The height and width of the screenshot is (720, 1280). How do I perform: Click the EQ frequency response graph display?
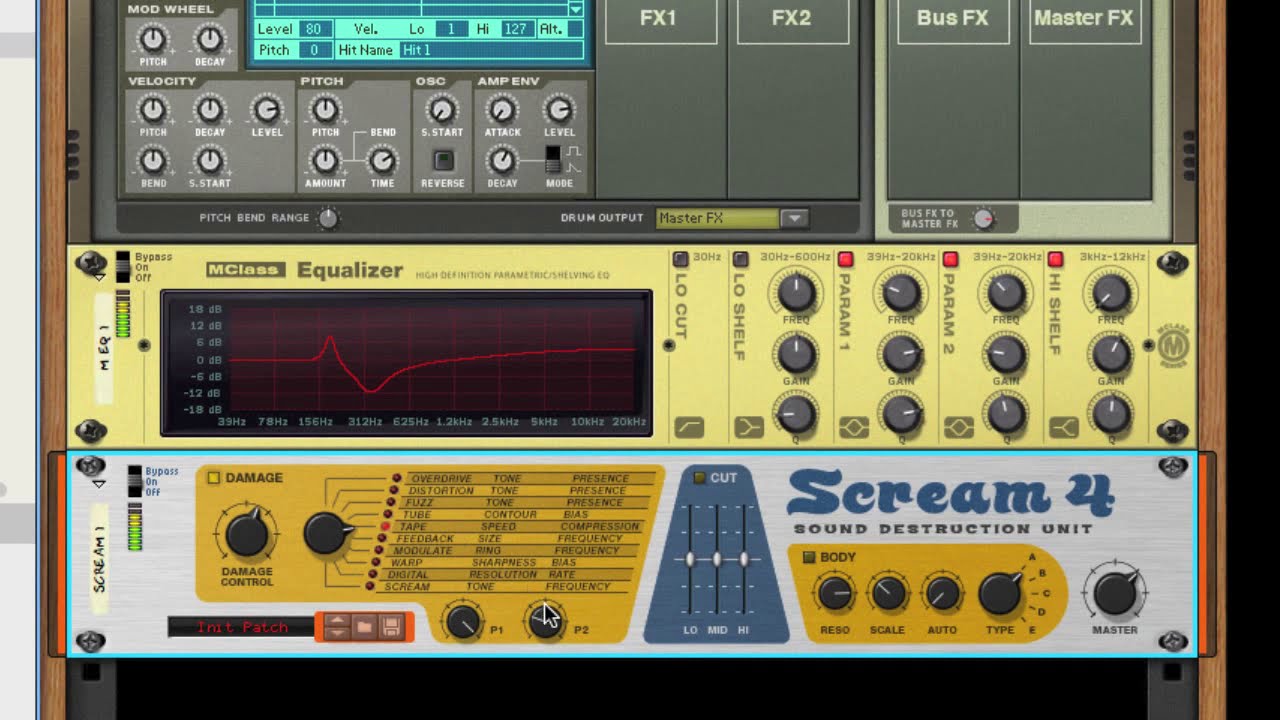406,364
